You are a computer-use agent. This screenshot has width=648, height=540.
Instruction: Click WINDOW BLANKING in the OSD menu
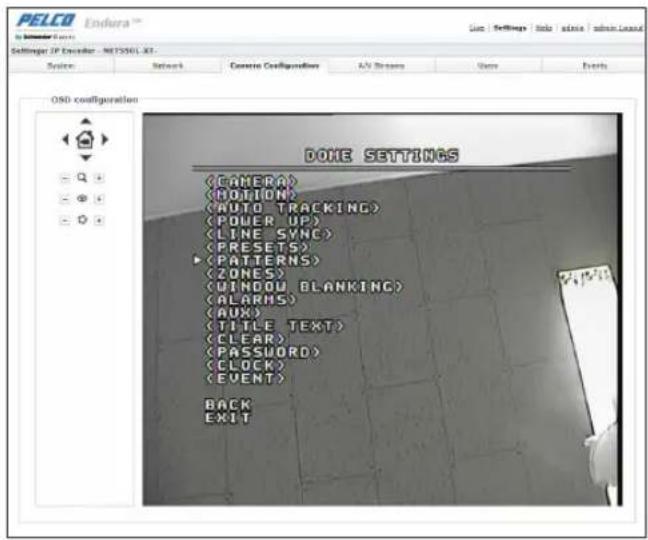point(304,286)
